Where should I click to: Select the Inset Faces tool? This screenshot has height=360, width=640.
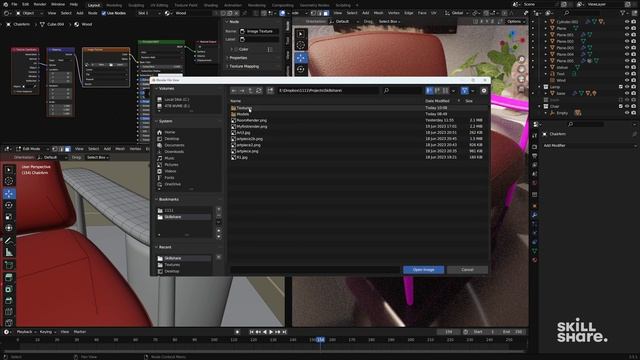tap(9, 289)
